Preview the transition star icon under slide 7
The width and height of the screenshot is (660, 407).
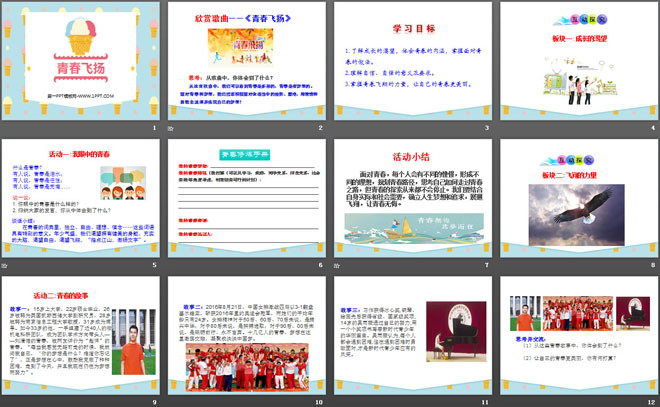click(x=337, y=266)
